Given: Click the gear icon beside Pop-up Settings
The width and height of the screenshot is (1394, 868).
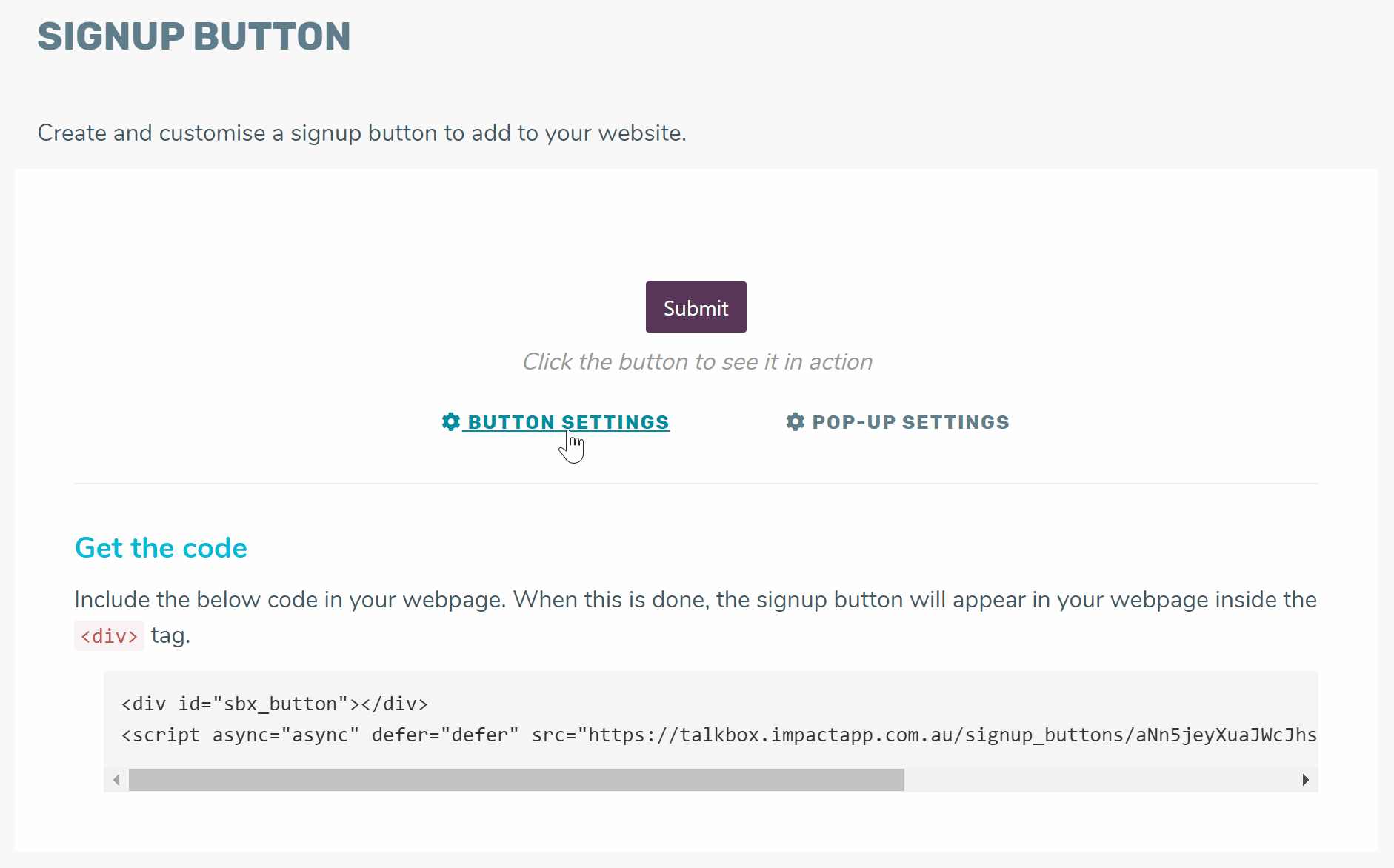Looking at the screenshot, I should click(x=795, y=421).
